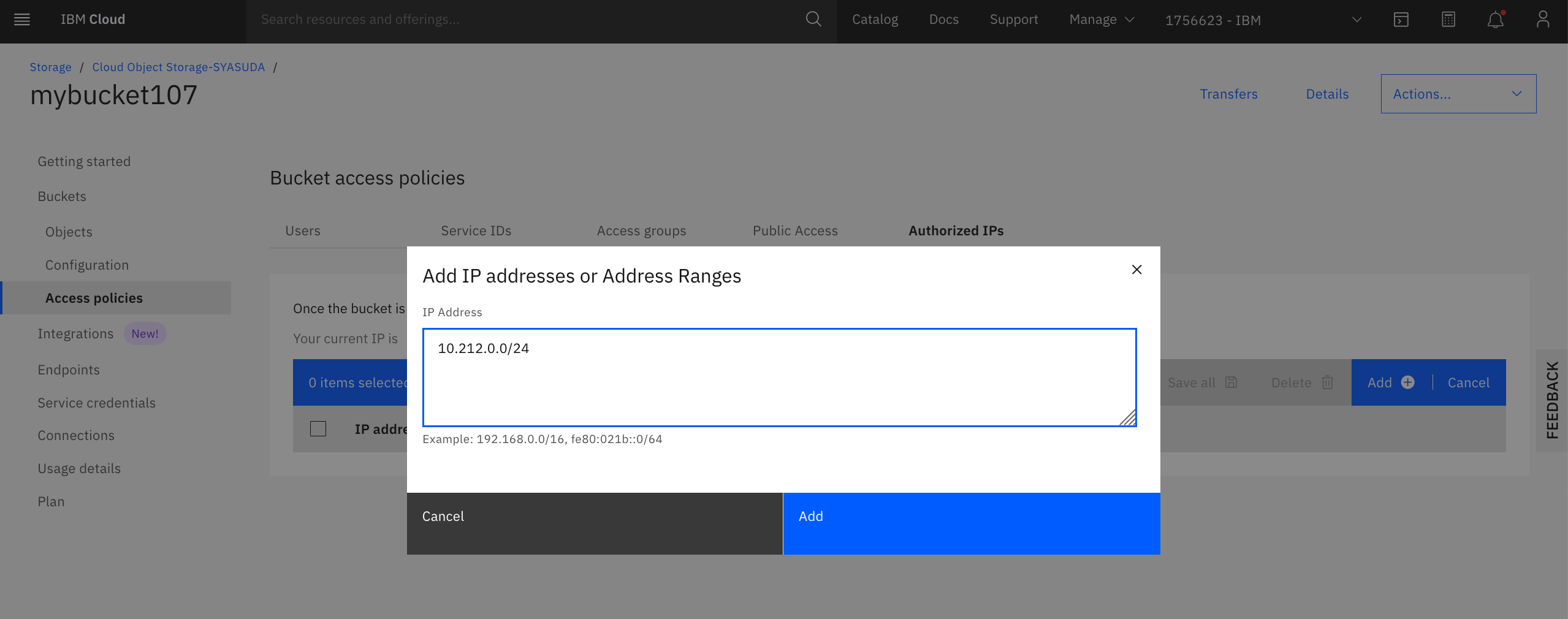Click the 0 items selected text
The image size is (1568, 619).
coord(357,383)
